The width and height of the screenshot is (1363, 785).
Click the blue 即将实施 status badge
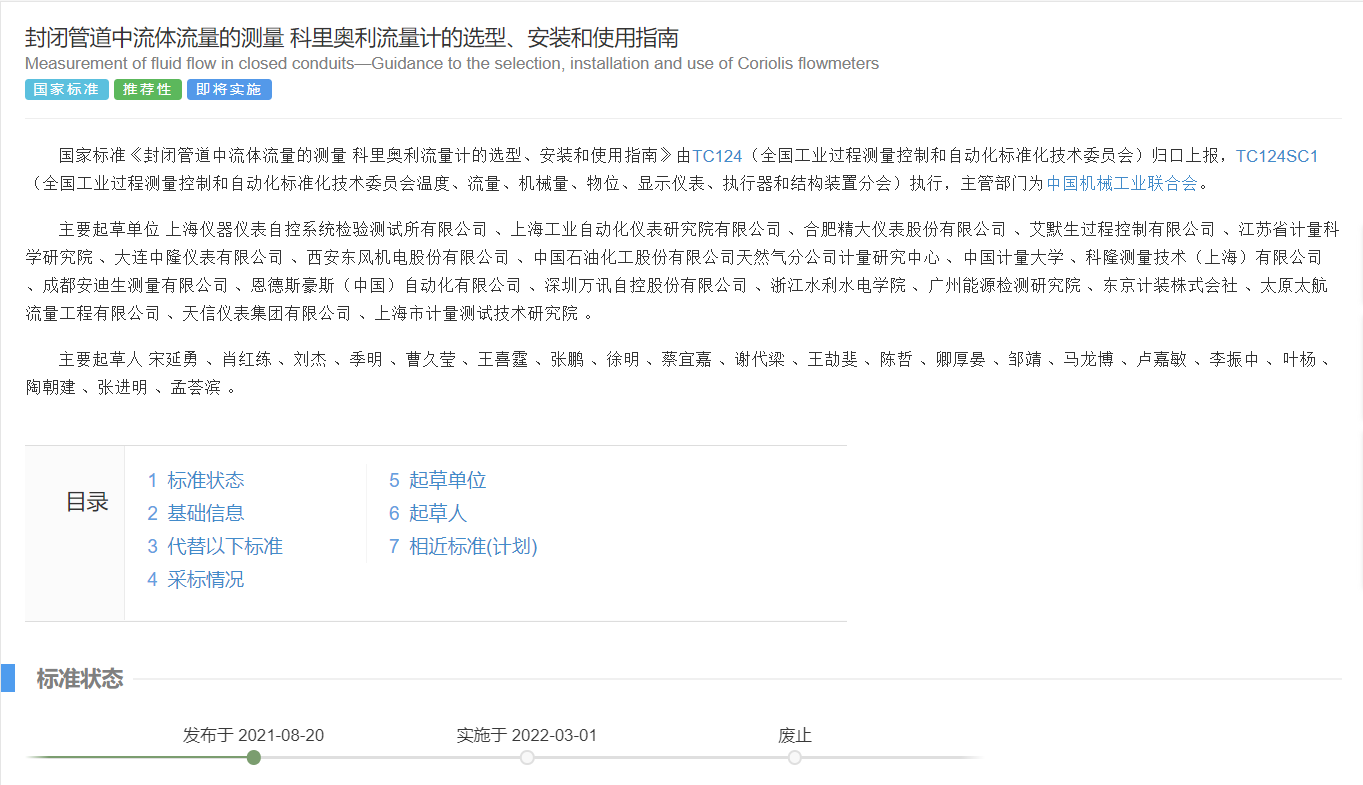(x=229, y=90)
